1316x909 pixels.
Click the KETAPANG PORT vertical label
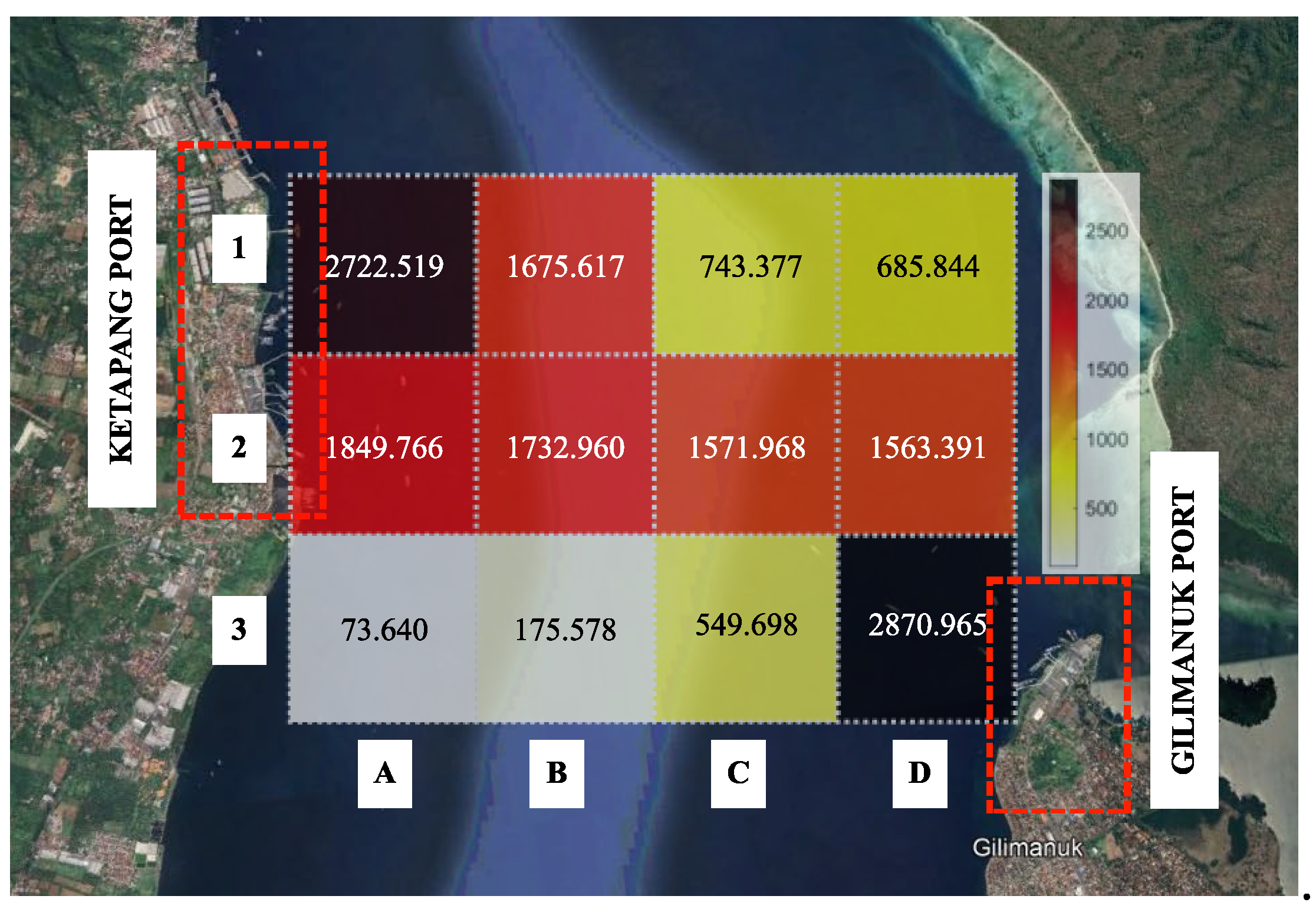[122, 328]
